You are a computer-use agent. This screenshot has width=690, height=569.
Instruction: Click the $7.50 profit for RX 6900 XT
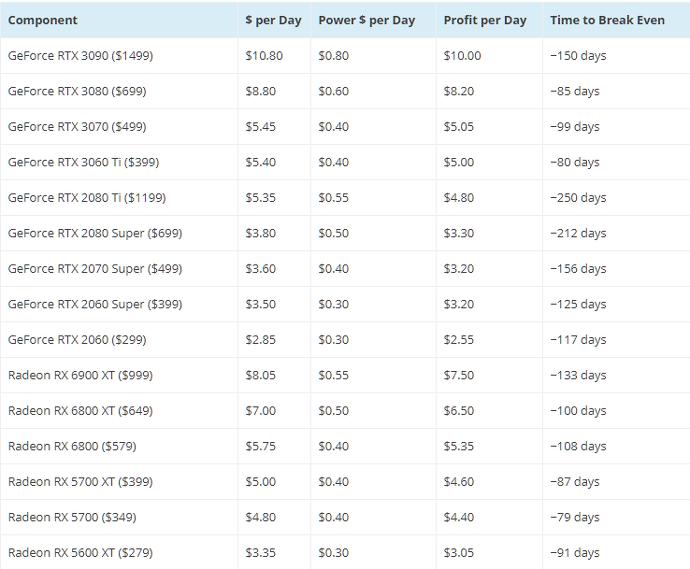point(459,375)
